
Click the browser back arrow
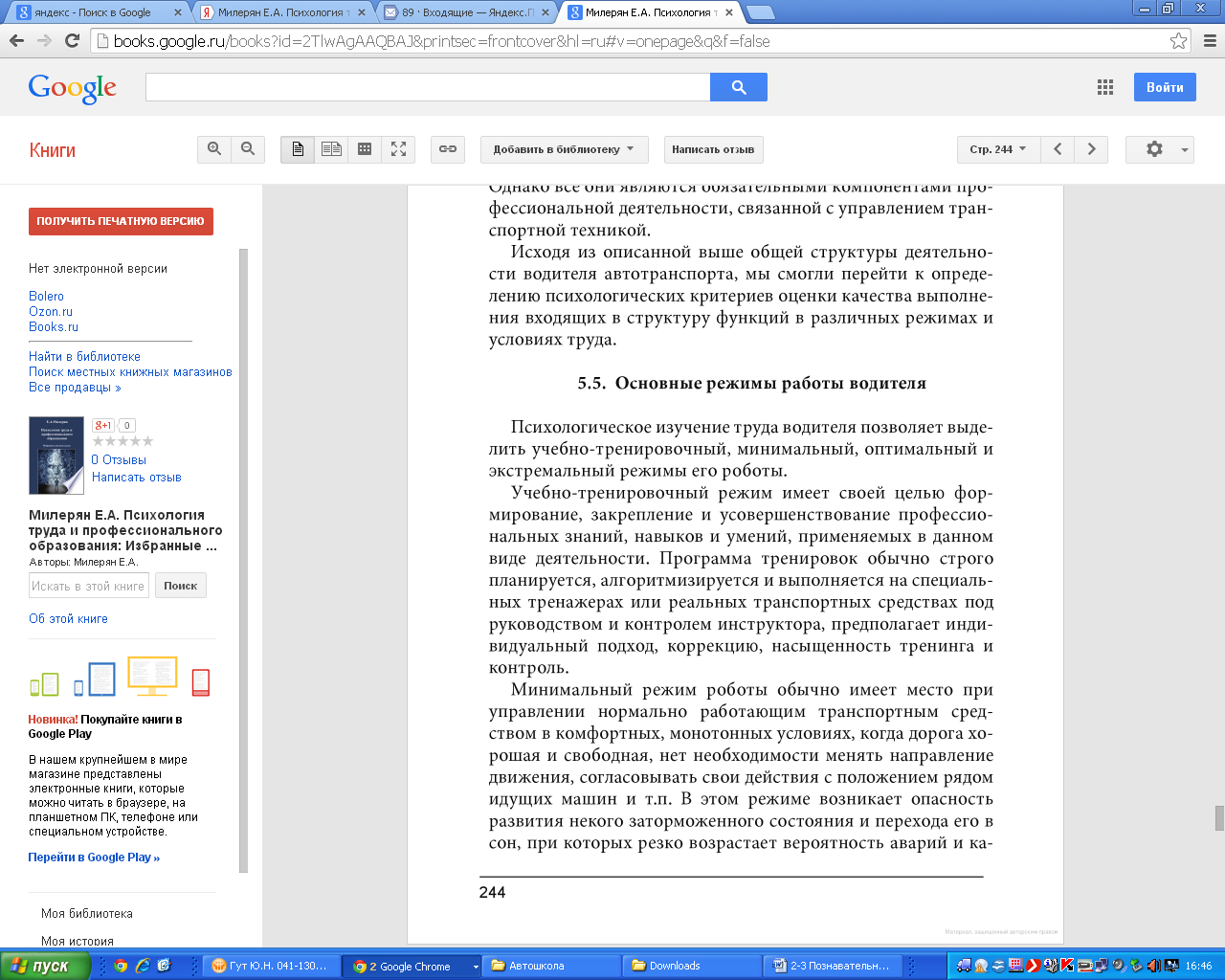(x=16, y=41)
